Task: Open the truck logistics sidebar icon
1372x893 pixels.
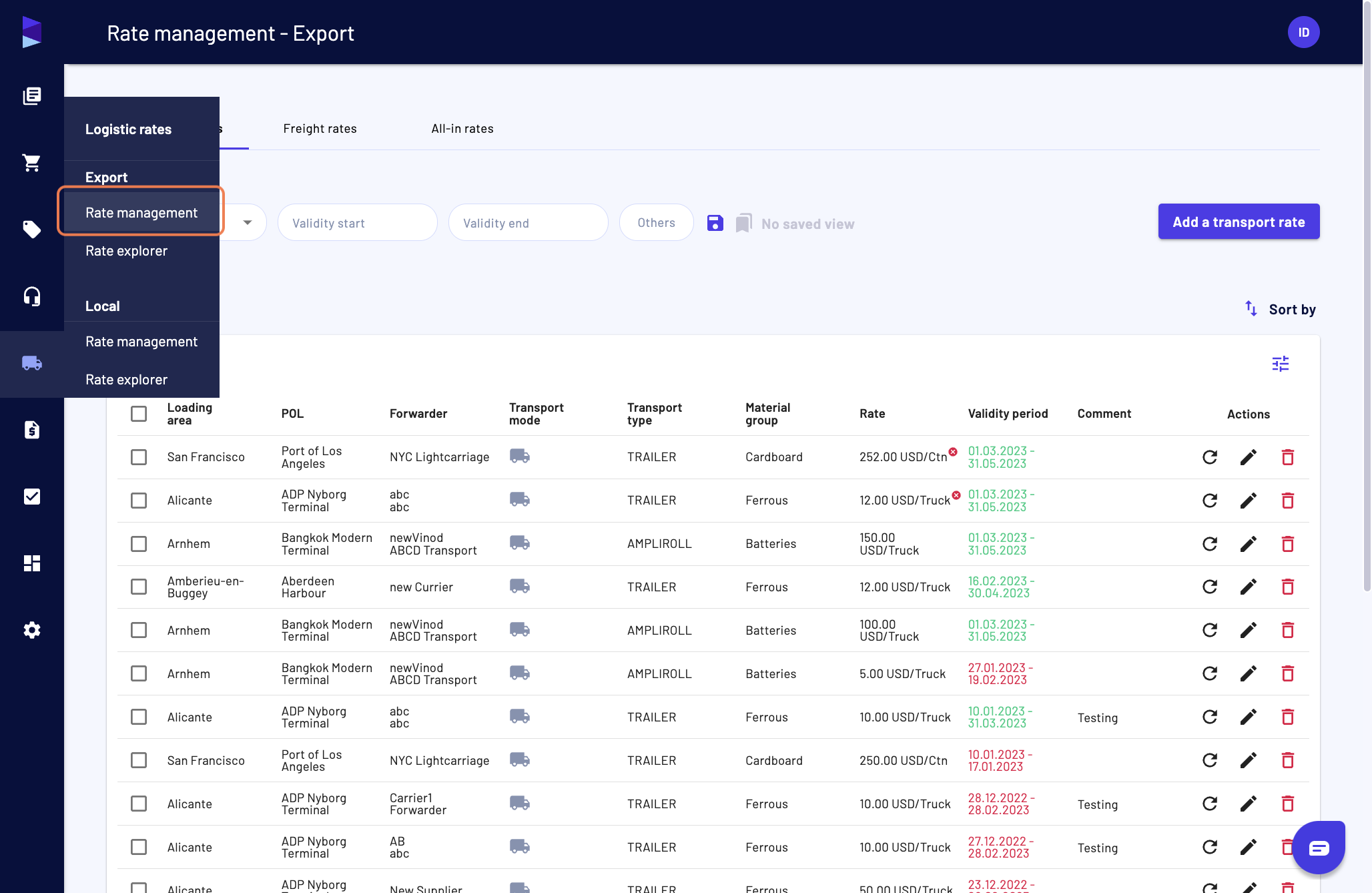Action: pyautogui.click(x=32, y=363)
